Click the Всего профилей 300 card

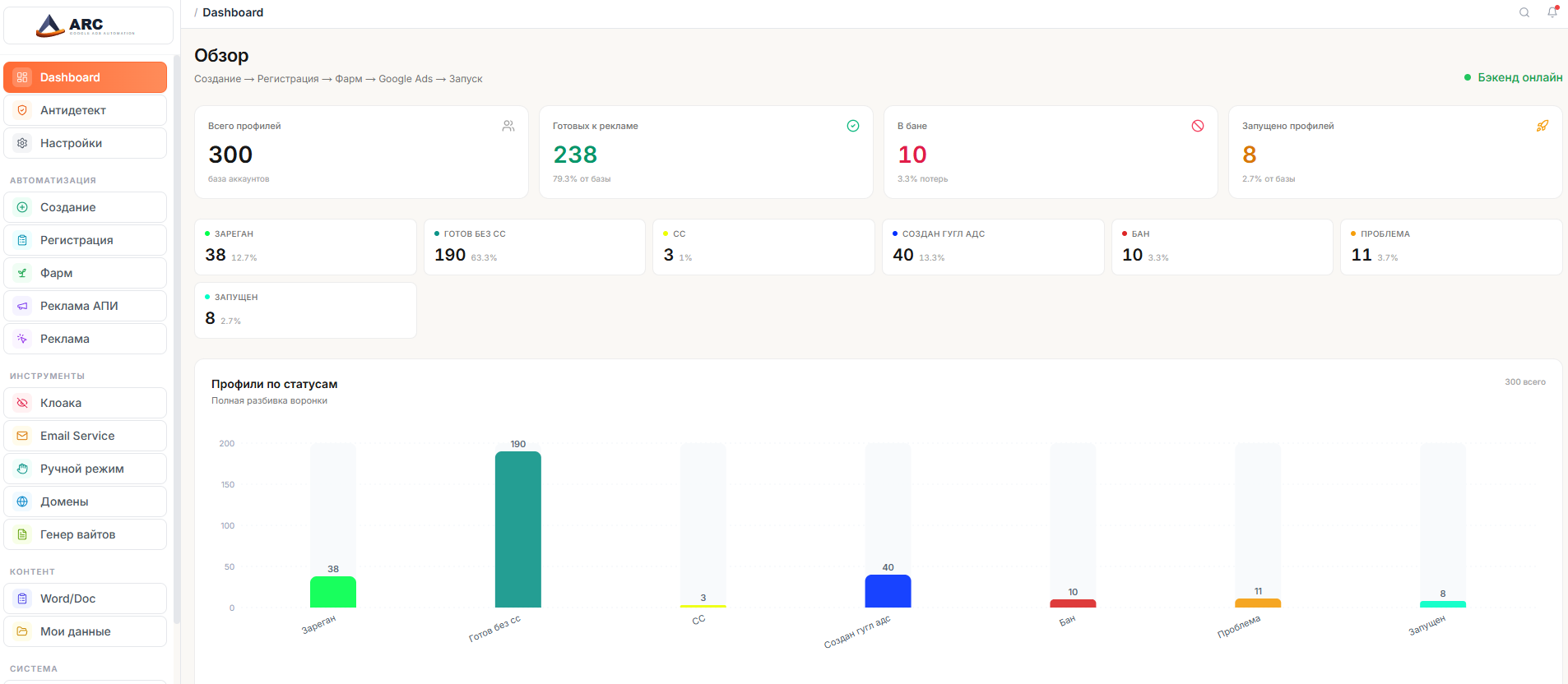tap(361, 152)
